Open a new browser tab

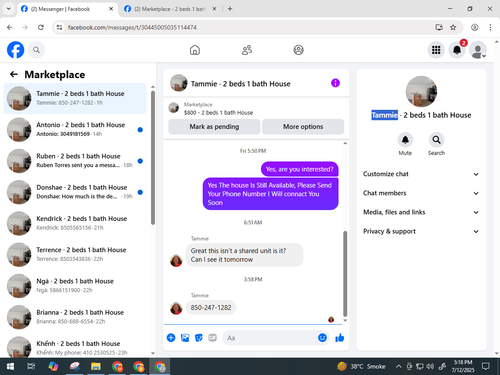tap(230, 9)
